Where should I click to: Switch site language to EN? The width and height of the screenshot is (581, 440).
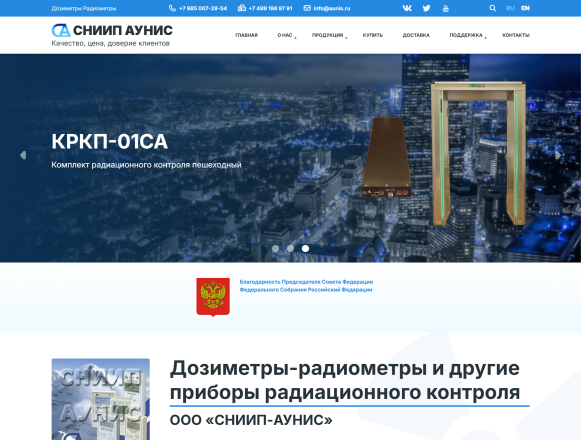pyautogui.click(x=525, y=8)
